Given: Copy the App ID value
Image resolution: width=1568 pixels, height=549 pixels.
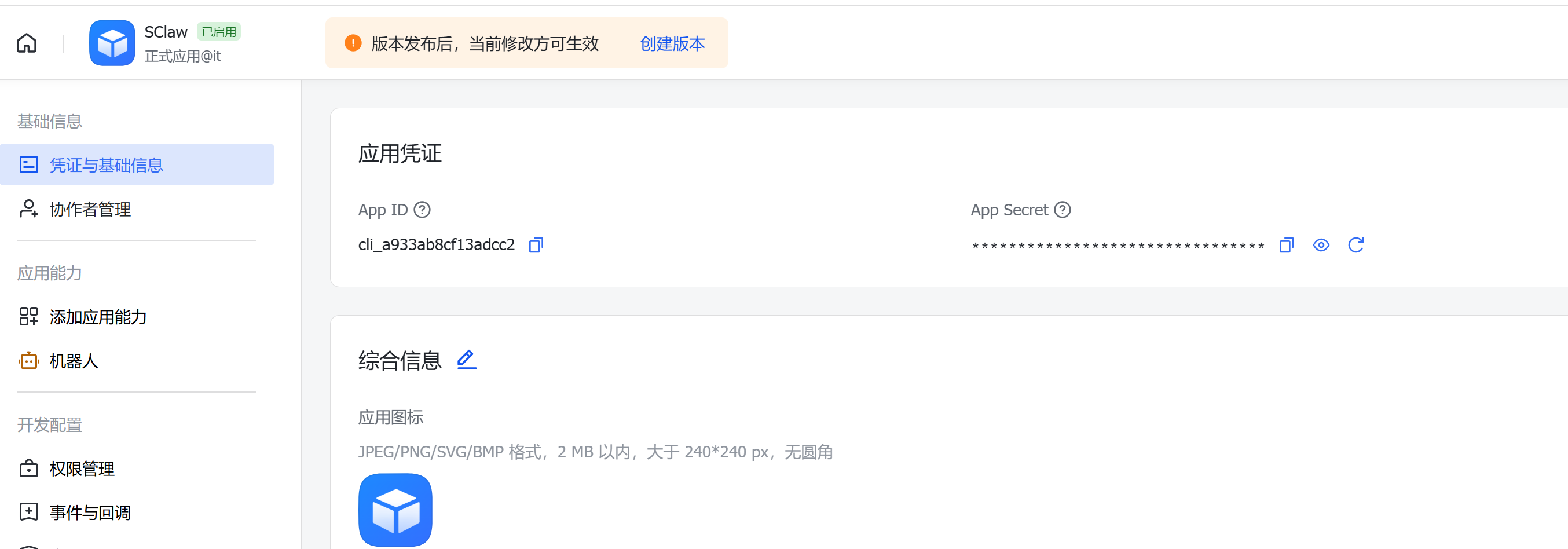Looking at the screenshot, I should coord(536,246).
